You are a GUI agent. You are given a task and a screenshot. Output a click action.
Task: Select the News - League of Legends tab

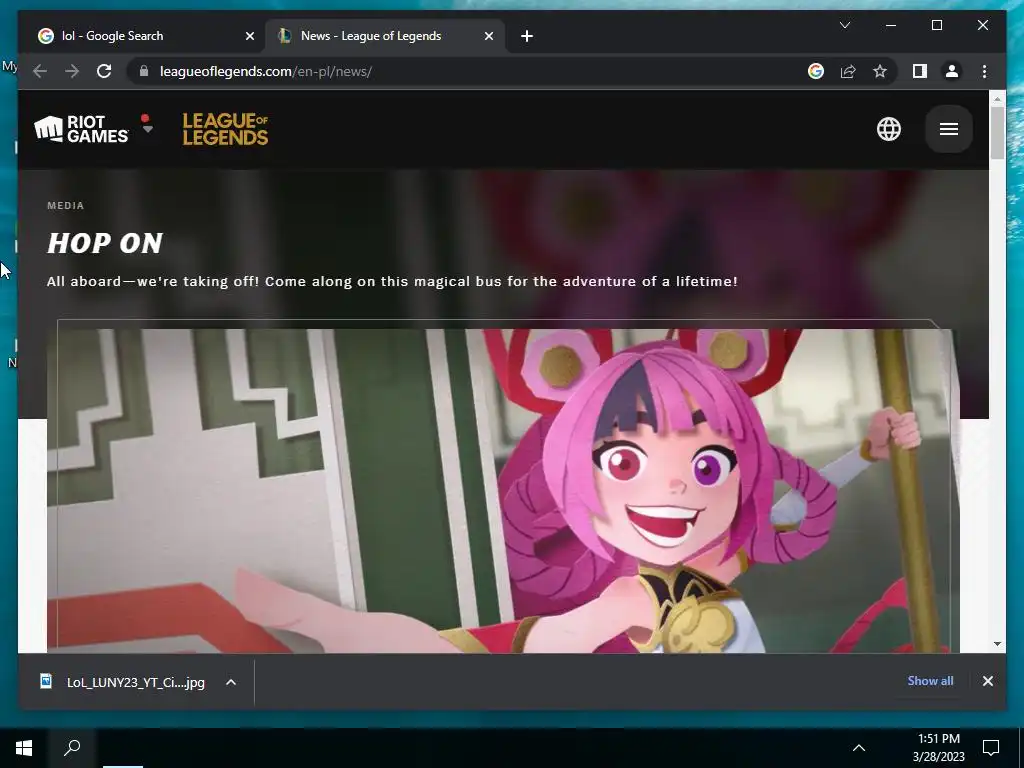(x=385, y=36)
